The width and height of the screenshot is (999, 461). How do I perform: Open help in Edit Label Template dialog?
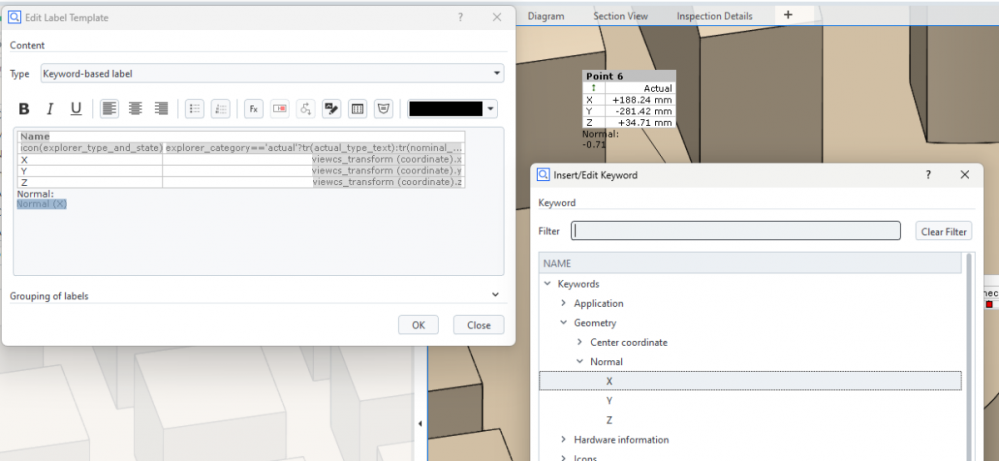pyautogui.click(x=461, y=18)
